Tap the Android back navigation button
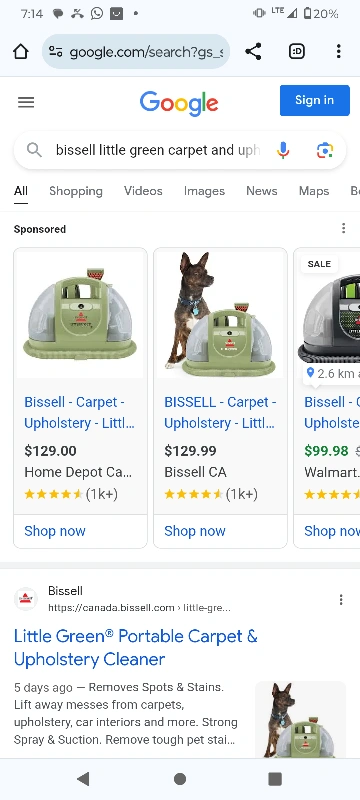Screen dimensions: 360x800 [83, 779]
